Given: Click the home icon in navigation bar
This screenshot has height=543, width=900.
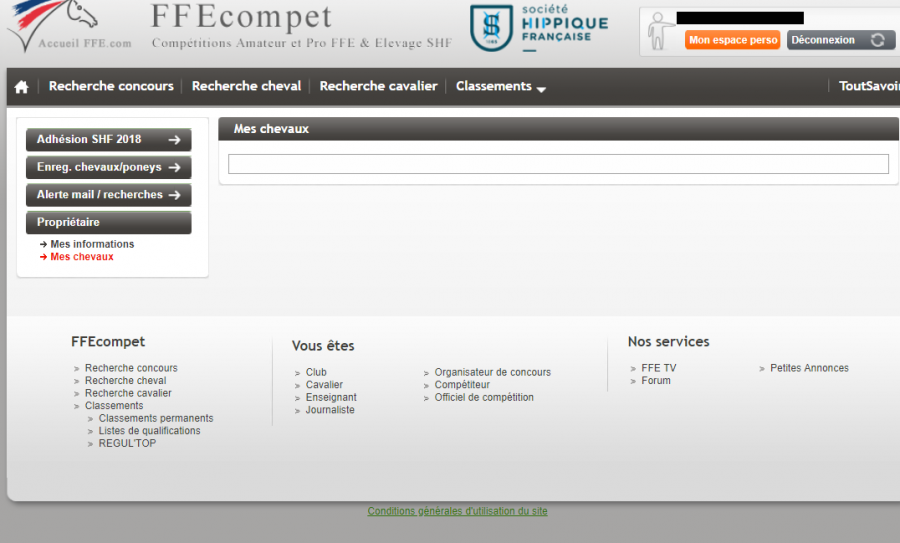Looking at the screenshot, I should point(21,87).
